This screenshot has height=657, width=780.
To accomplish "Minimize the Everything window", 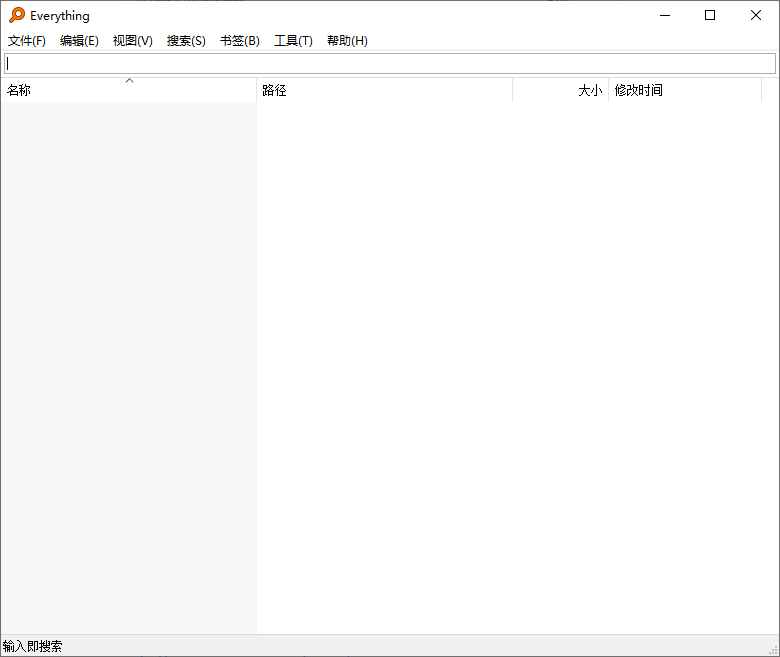I will pos(665,15).
